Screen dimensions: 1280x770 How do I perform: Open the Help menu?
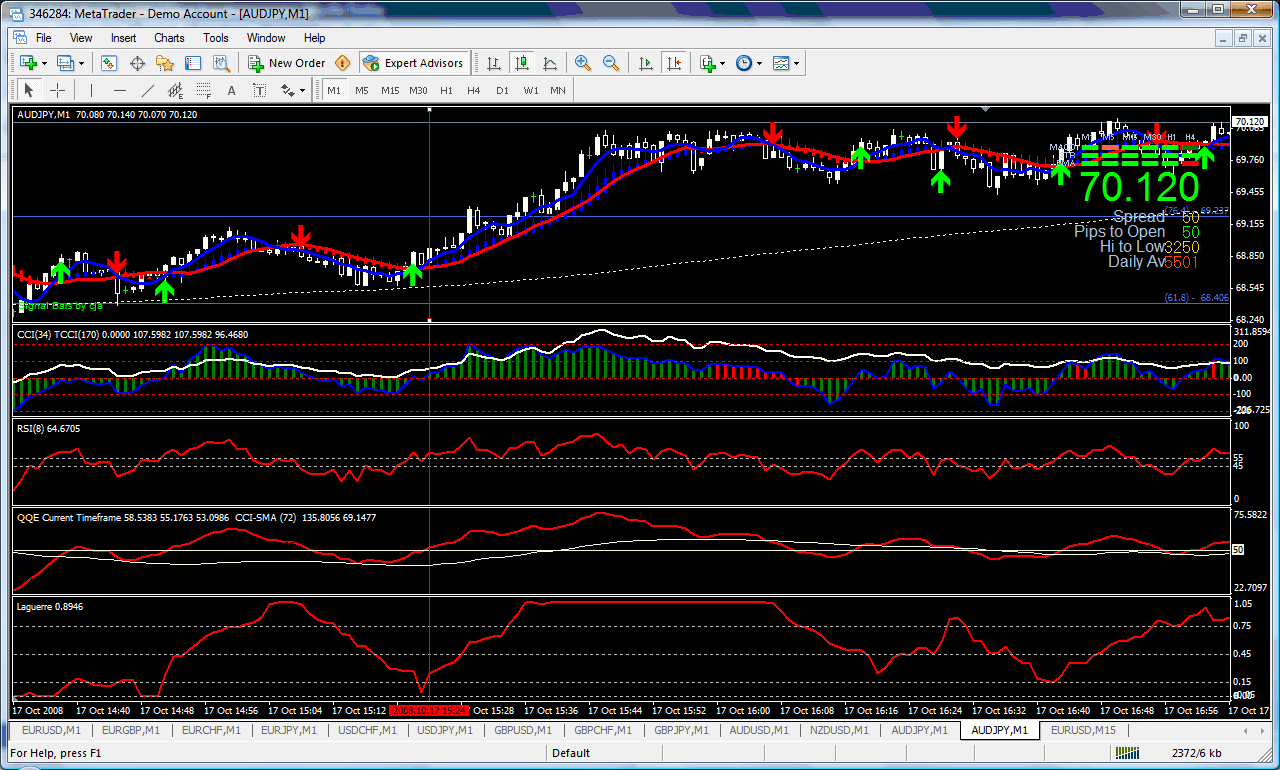tap(314, 38)
